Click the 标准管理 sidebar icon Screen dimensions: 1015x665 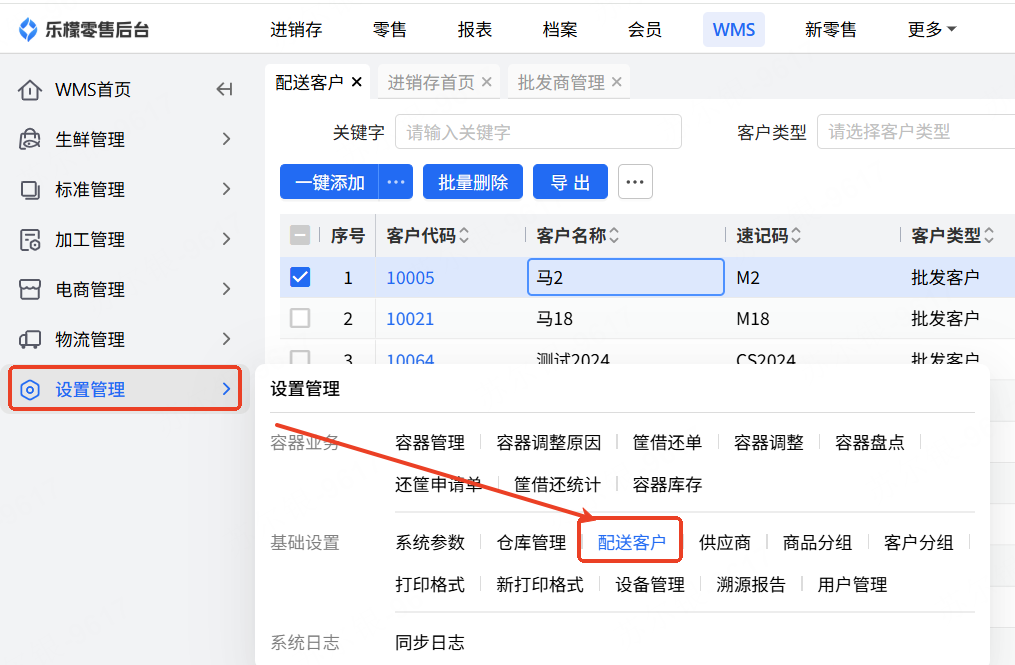click(x=30, y=190)
